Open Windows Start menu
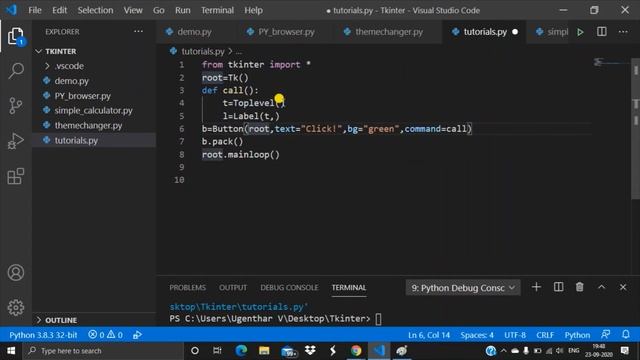The image size is (640, 360). pyautogui.click(x=11, y=351)
